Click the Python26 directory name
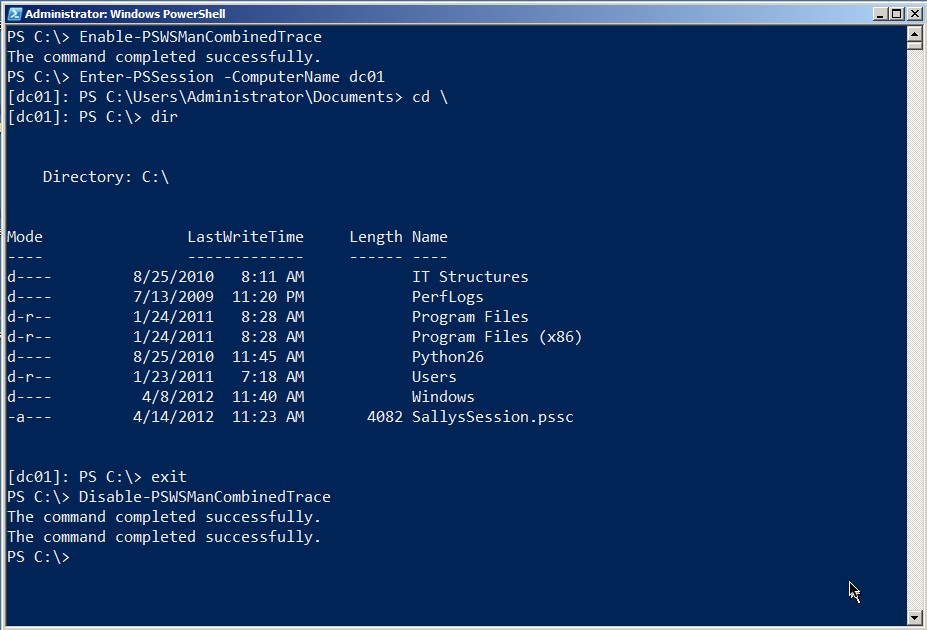 (x=448, y=357)
